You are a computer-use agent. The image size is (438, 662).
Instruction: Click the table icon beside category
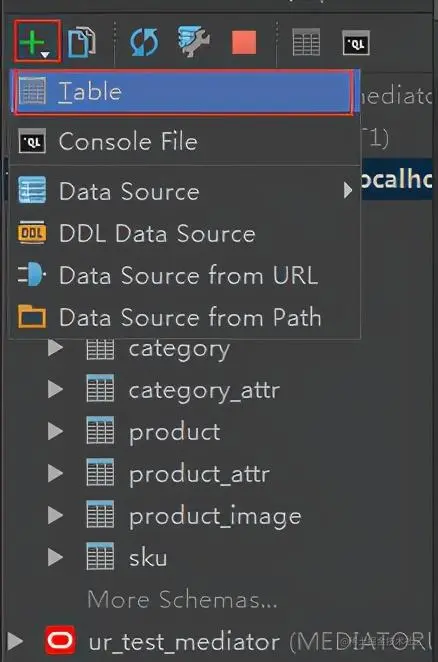click(x=100, y=348)
